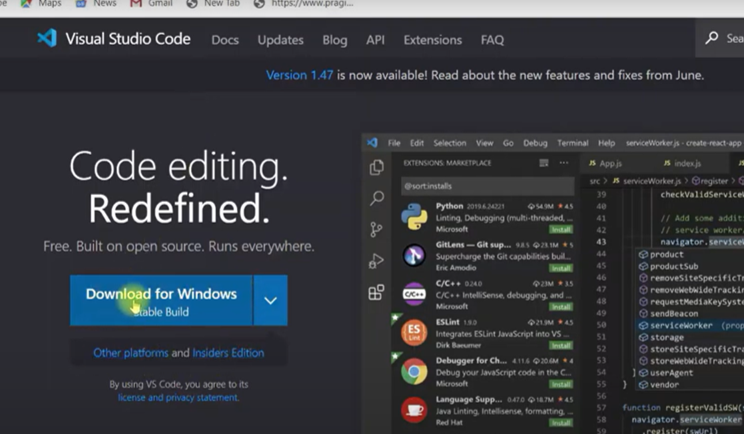
Task: Open Source Control icon in activity bar
Action: tap(376, 230)
